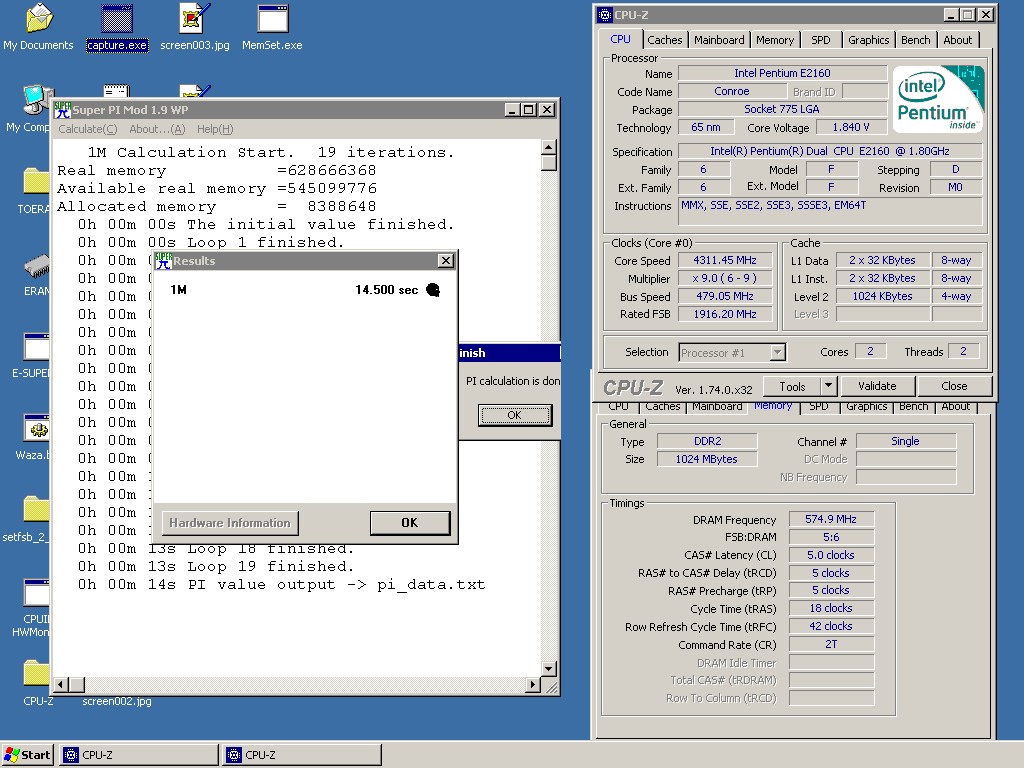Viewport: 1024px width, 768px height.
Task: Switch to first CPU-Z taskbar button
Action: coord(139,755)
